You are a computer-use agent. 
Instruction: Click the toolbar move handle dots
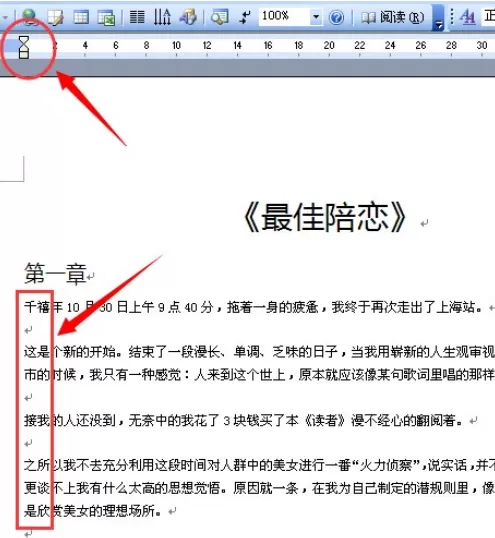[x=452, y=16]
